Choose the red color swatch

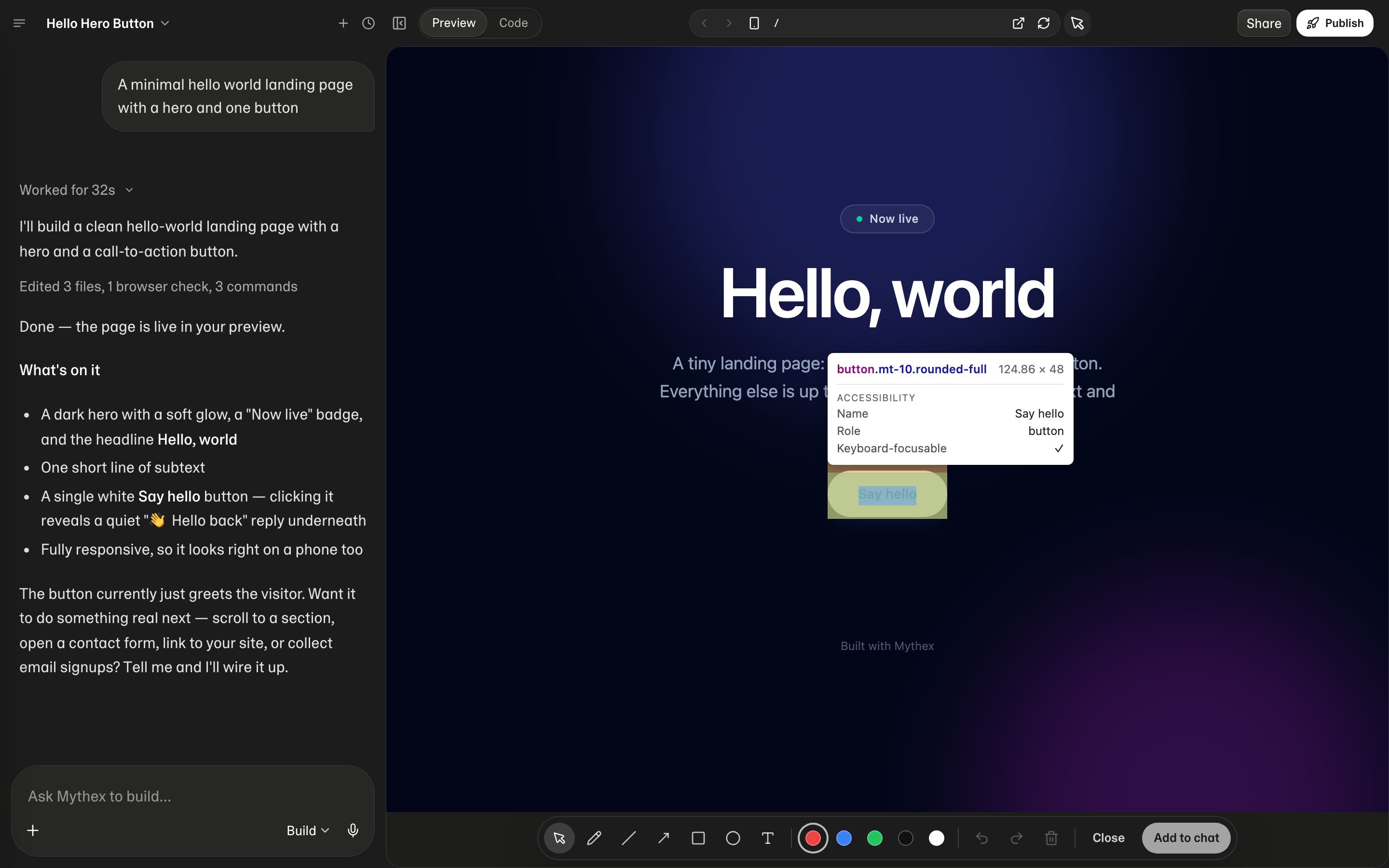tap(813, 838)
